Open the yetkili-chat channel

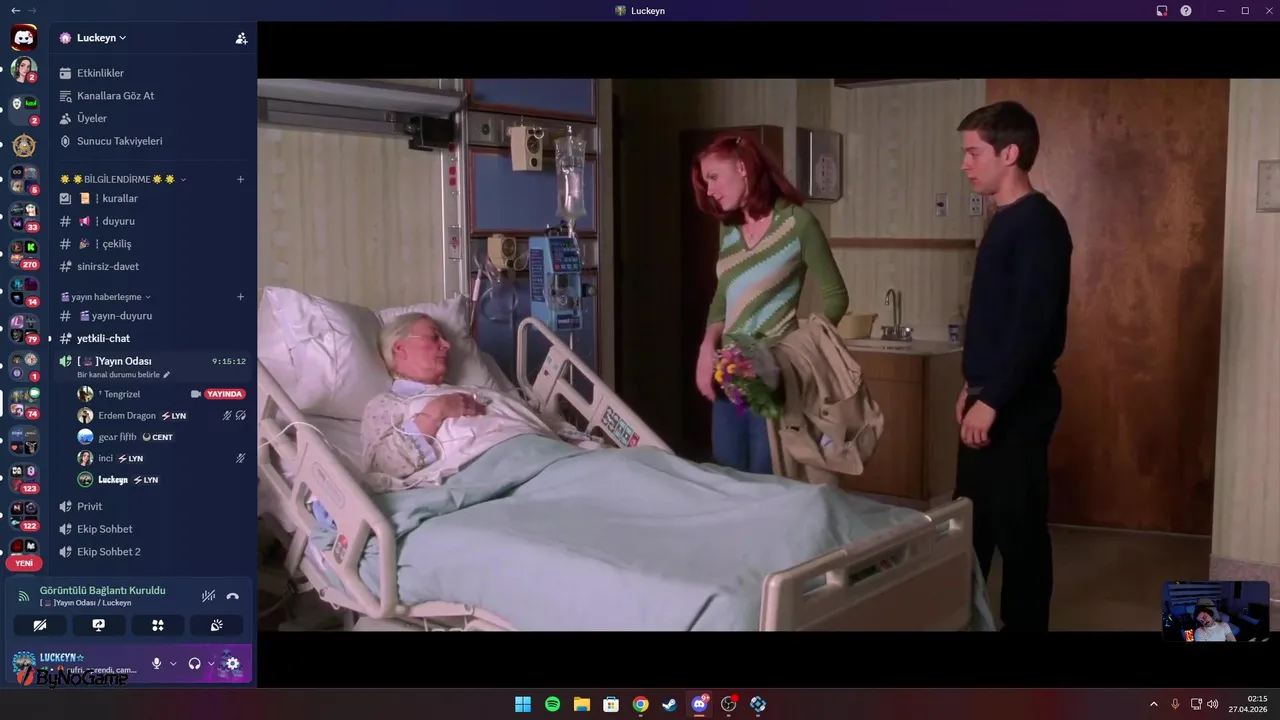click(x=153, y=338)
